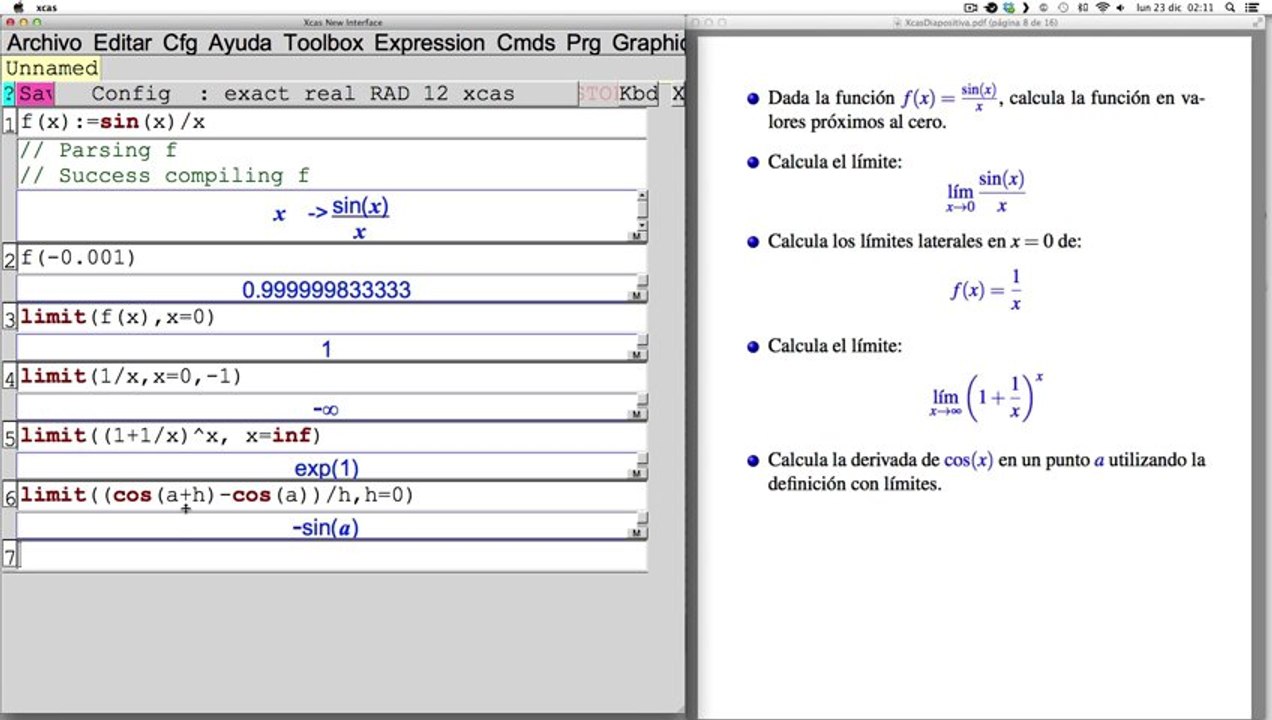Click the pink Save button
The width and height of the screenshot is (1272, 720).
(x=35, y=94)
